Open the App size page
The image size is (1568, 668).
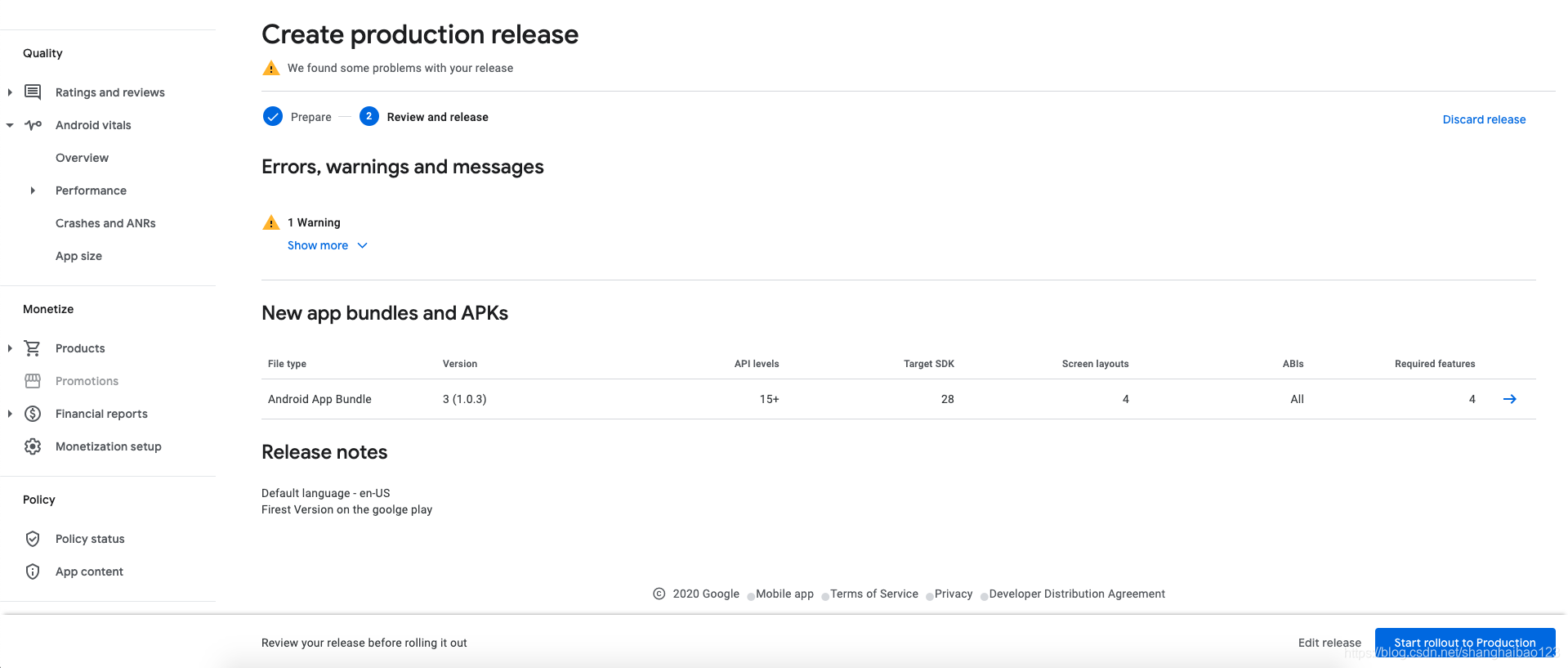[x=78, y=256]
